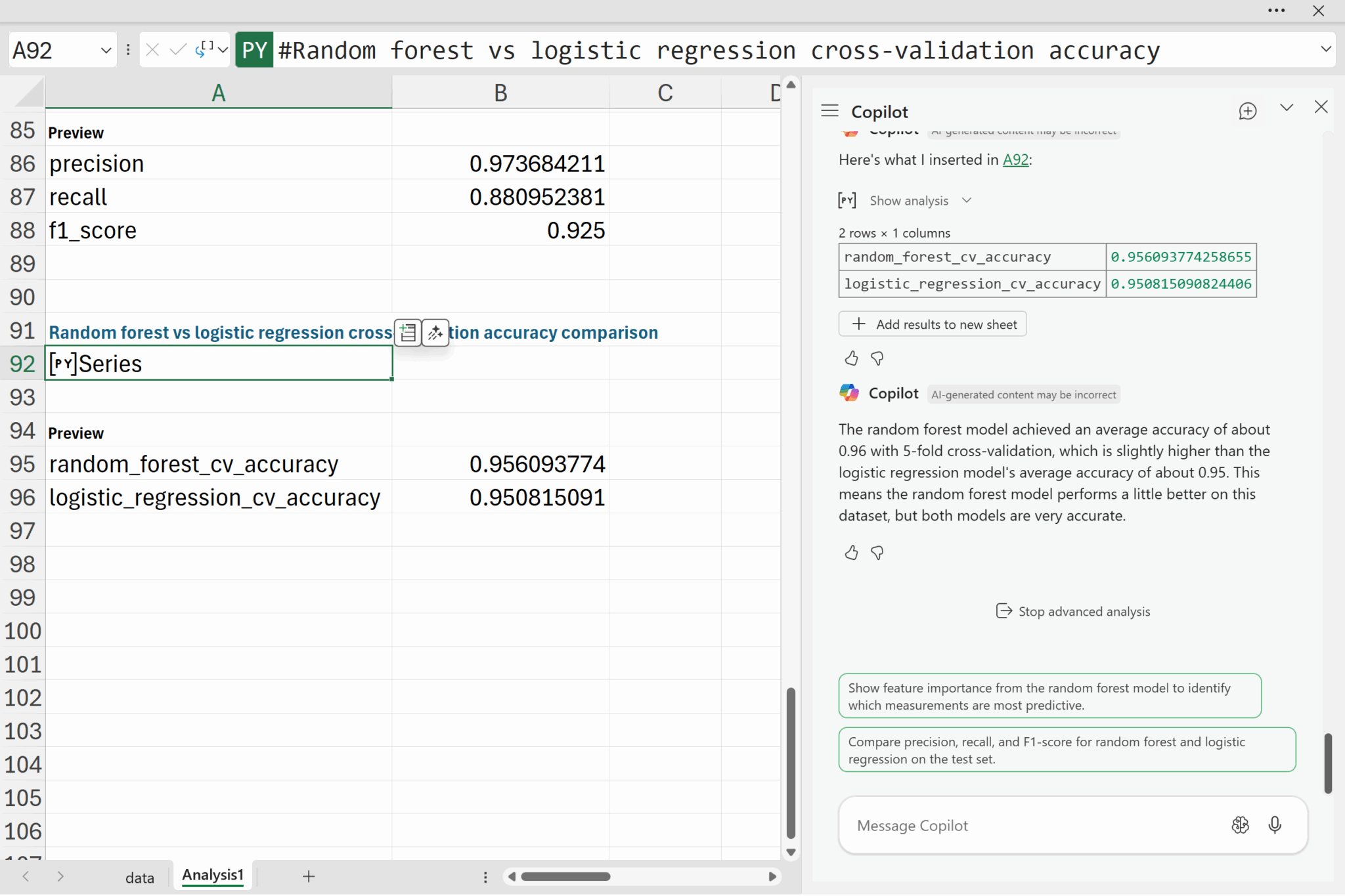Thumbs up the random forest explanation
Image resolution: width=1345 pixels, height=896 pixels.
pyautogui.click(x=851, y=553)
